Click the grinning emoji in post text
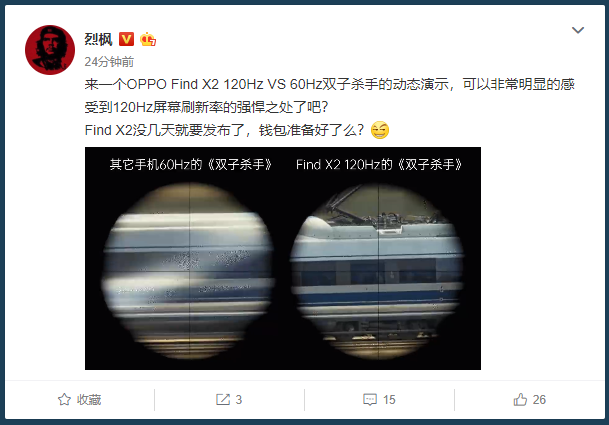 [379, 130]
